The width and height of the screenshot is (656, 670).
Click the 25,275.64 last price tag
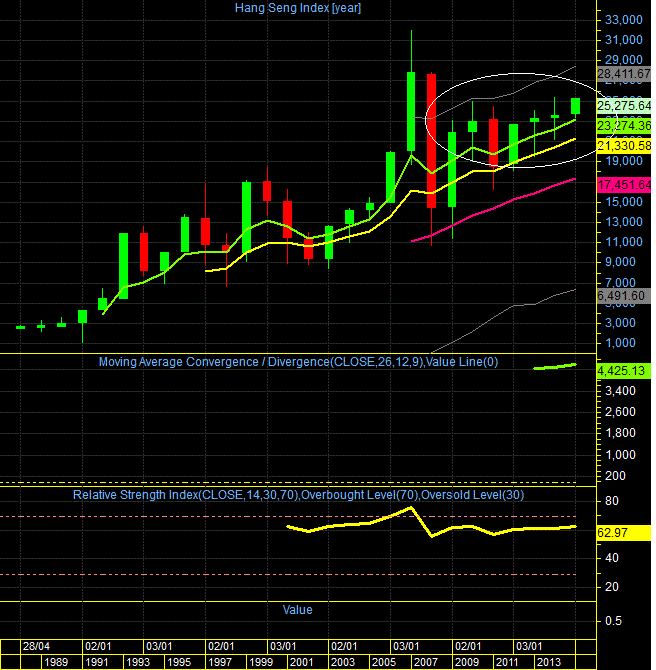pyautogui.click(x=624, y=106)
